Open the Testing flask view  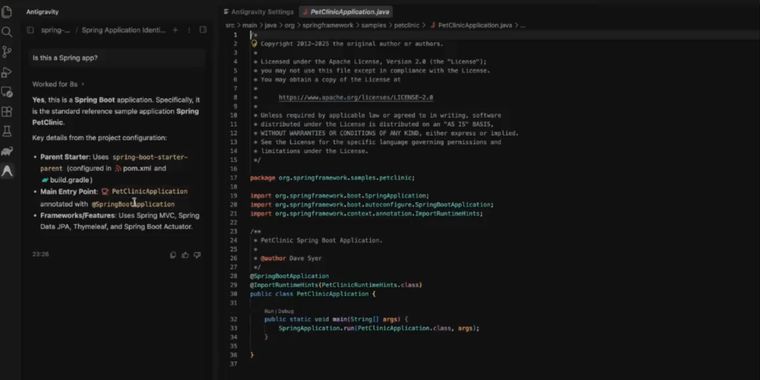point(7,131)
